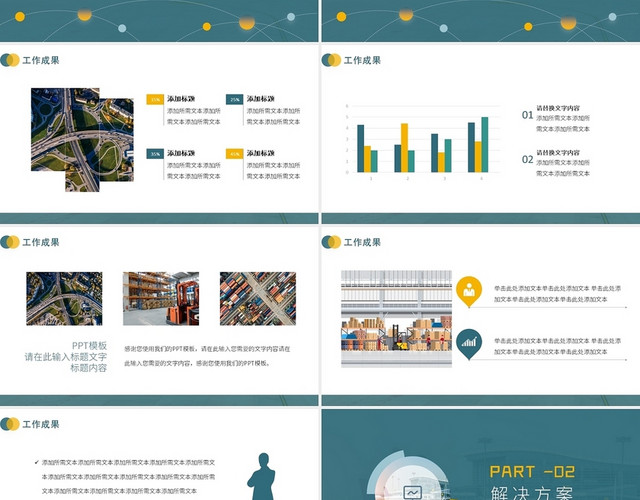
Task: Click the 'PPT模板' text line
Action: tap(89, 346)
